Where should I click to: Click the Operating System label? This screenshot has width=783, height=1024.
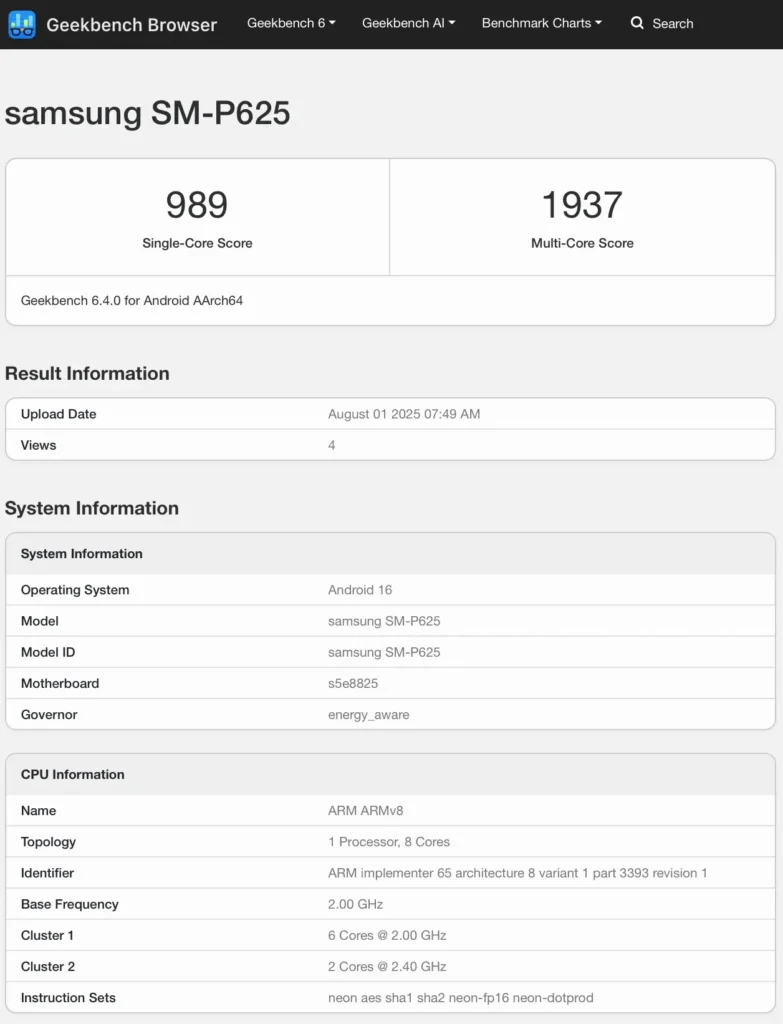click(75, 590)
